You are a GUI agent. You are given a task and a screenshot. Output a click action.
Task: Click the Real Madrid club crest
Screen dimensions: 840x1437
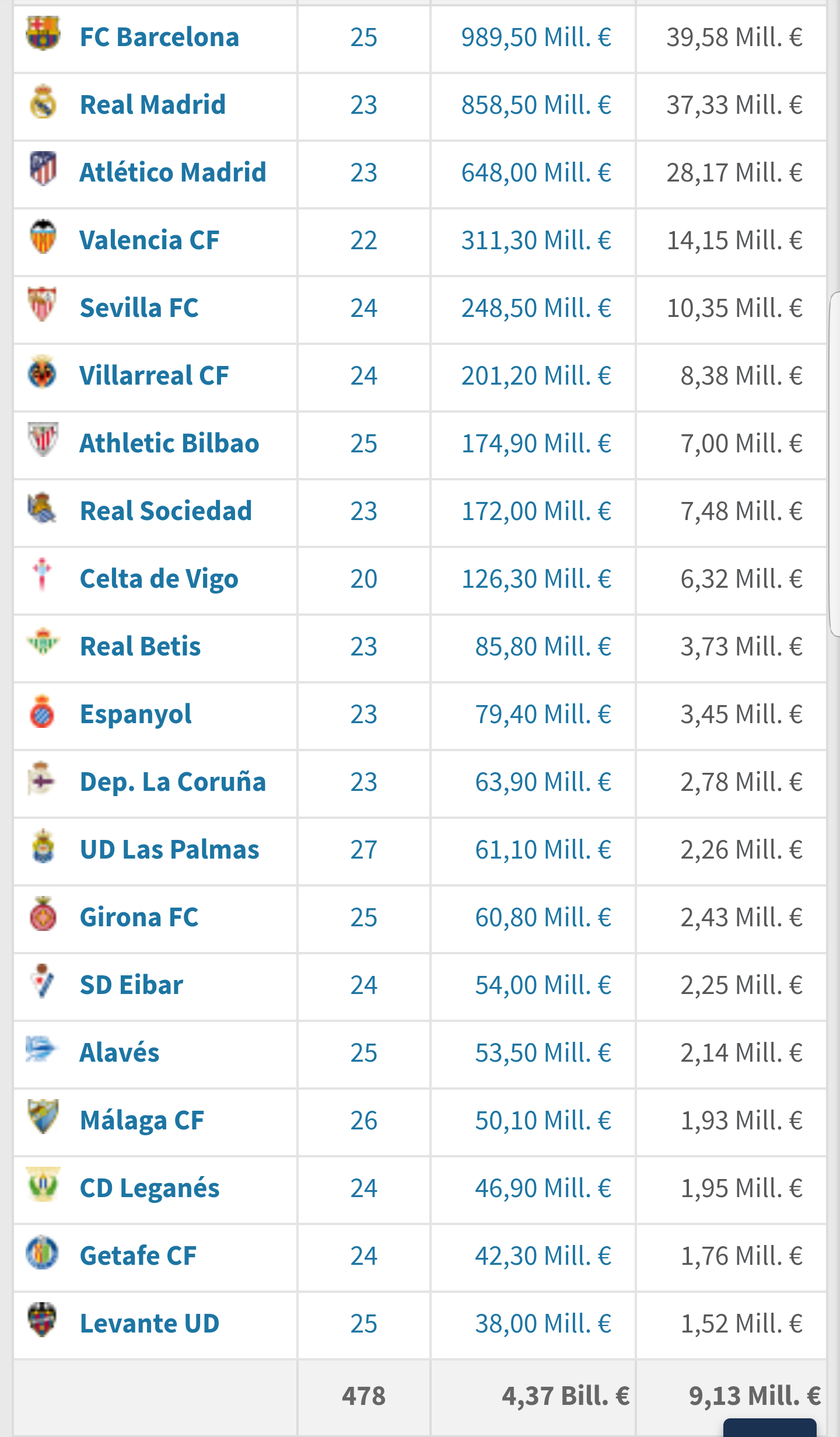point(43,102)
